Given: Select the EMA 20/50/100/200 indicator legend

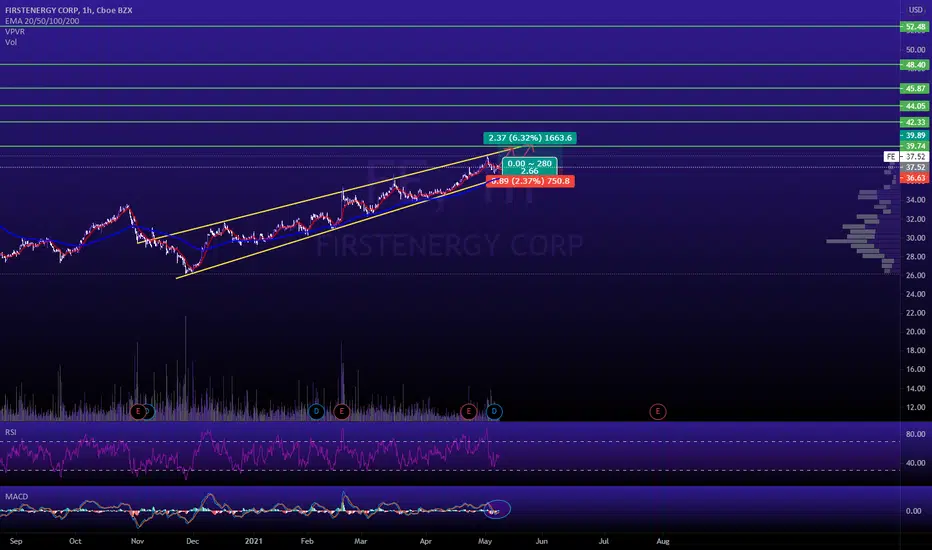Looking at the screenshot, I should (42, 21).
